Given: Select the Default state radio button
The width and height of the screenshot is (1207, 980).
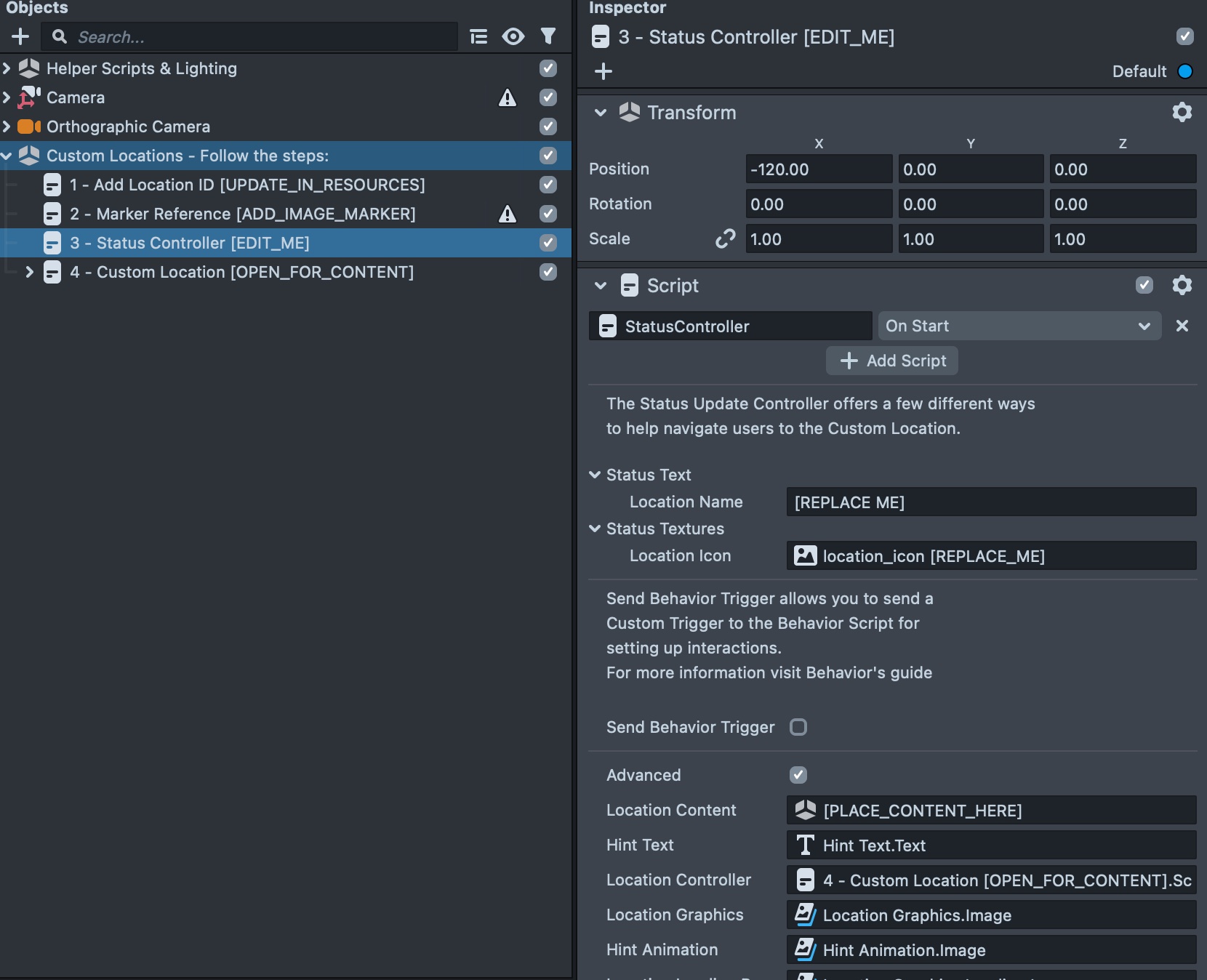Looking at the screenshot, I should (1186, 71).
